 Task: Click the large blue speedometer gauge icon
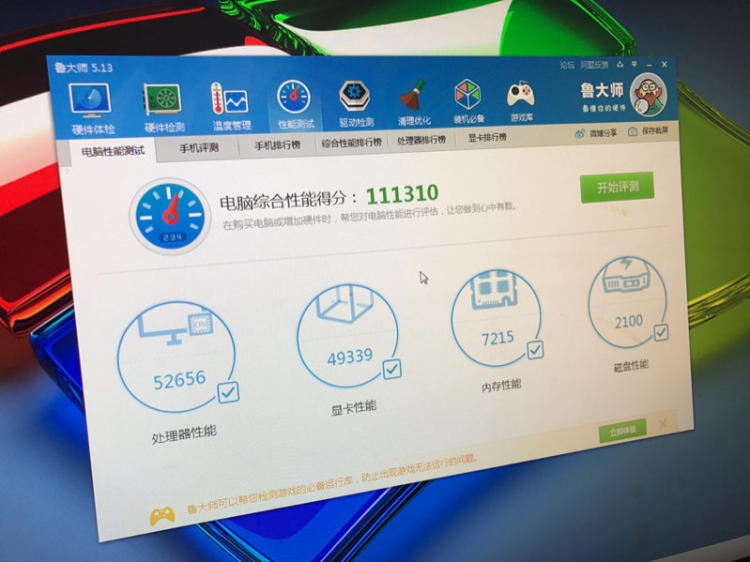coord(170,215)
